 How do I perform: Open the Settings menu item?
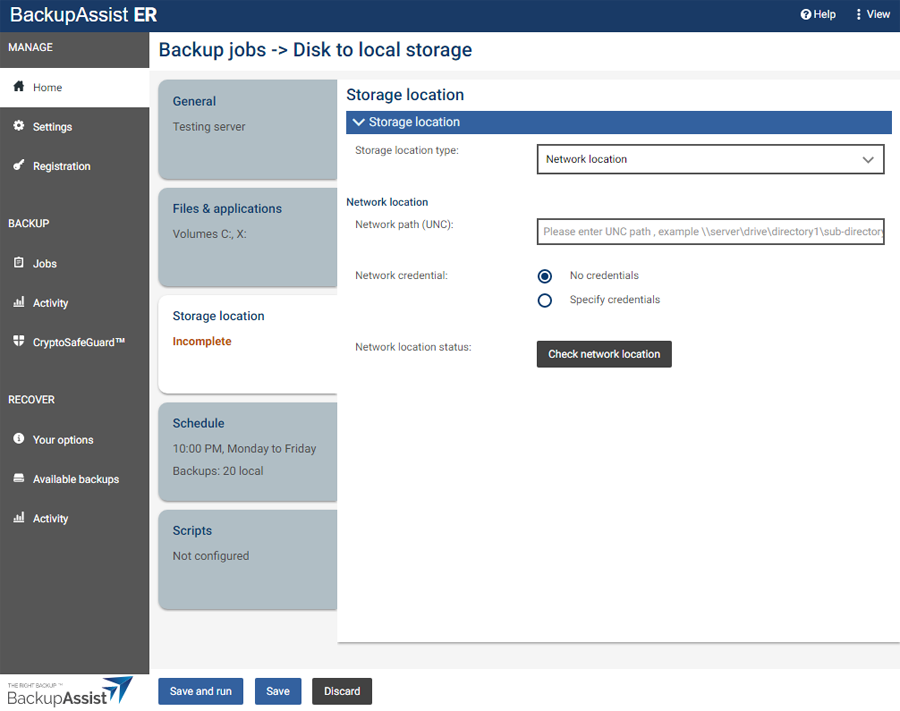pyautogui.click(x=75, y=127)
